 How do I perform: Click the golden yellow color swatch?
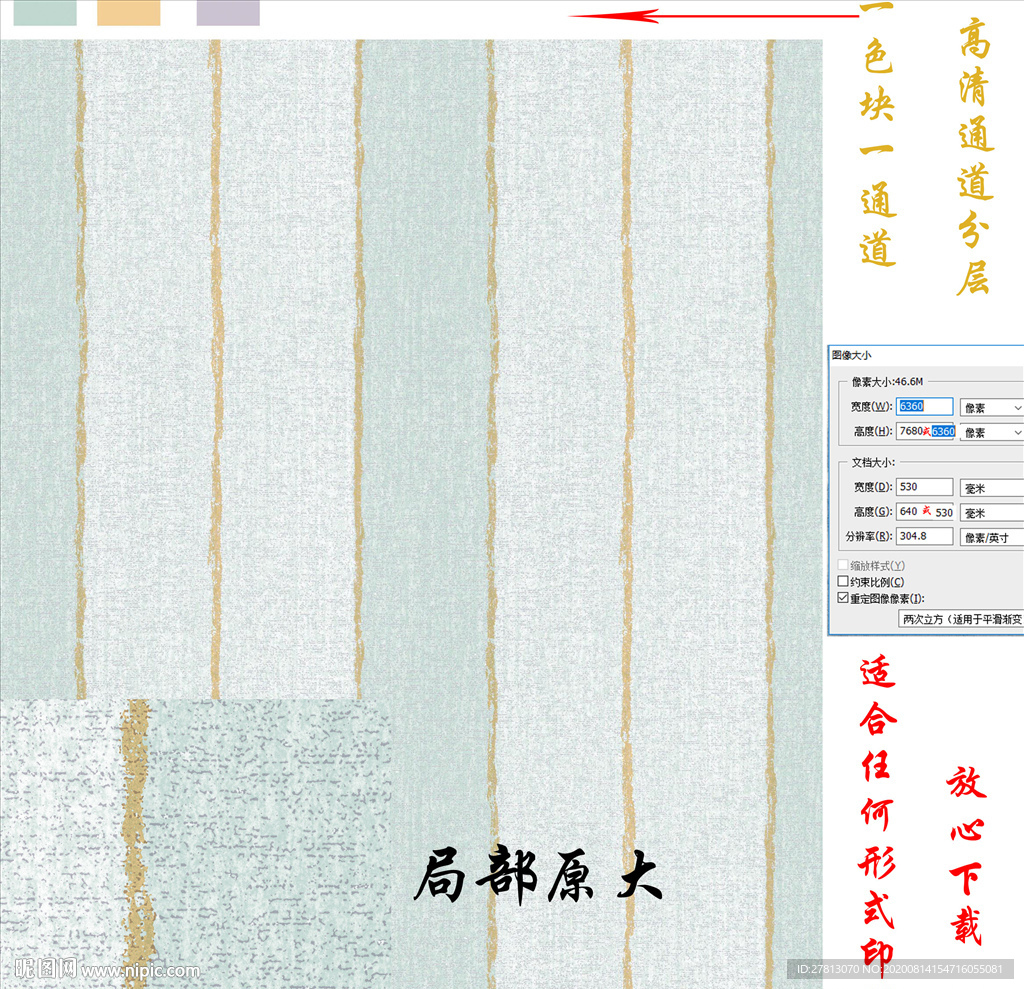129,12
